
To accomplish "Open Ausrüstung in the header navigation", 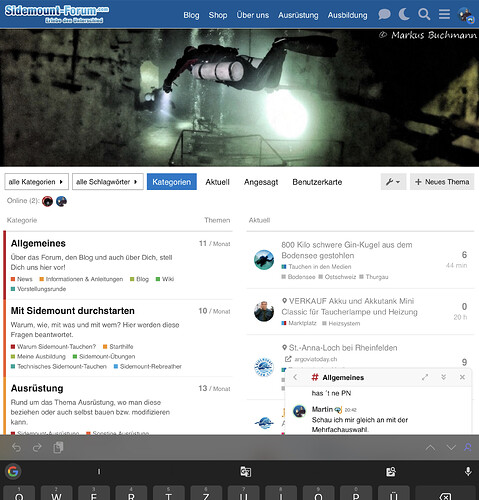I will pos(298,15).
